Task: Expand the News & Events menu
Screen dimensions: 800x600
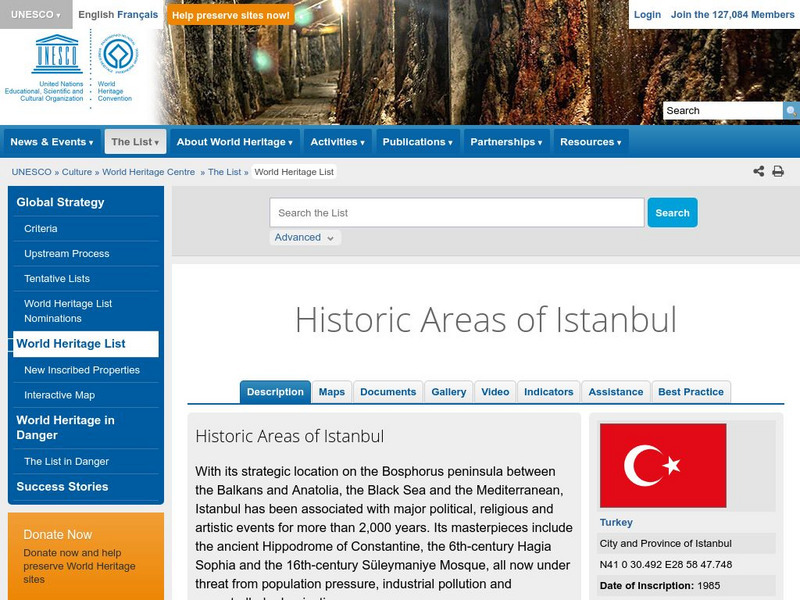Action: (52, 142)
